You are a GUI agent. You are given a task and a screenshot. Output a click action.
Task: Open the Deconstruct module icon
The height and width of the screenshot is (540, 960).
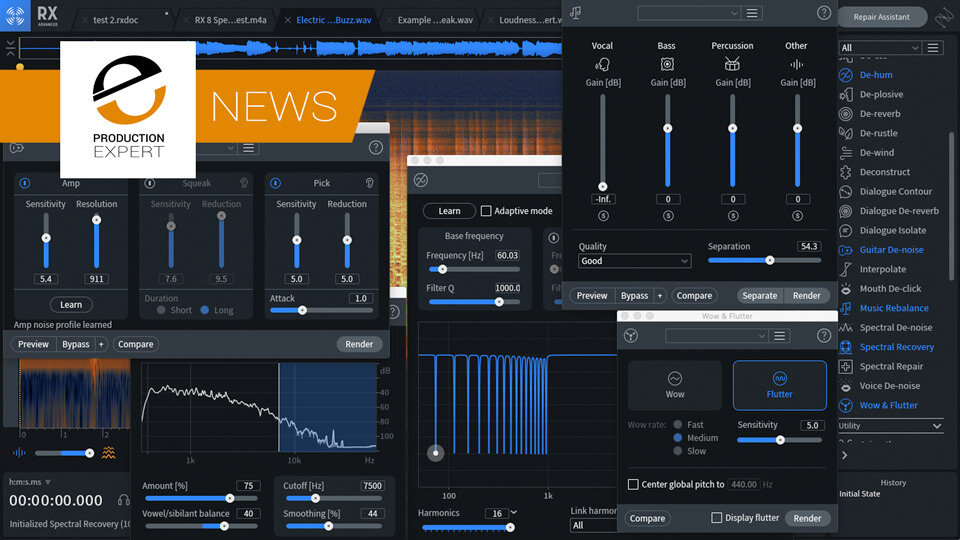pyautogui.click(x=846, y=172)
